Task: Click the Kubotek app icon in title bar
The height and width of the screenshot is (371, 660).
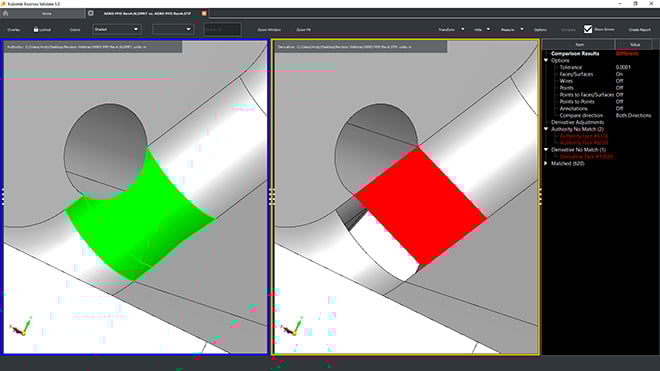Action: tap(3, 3)
